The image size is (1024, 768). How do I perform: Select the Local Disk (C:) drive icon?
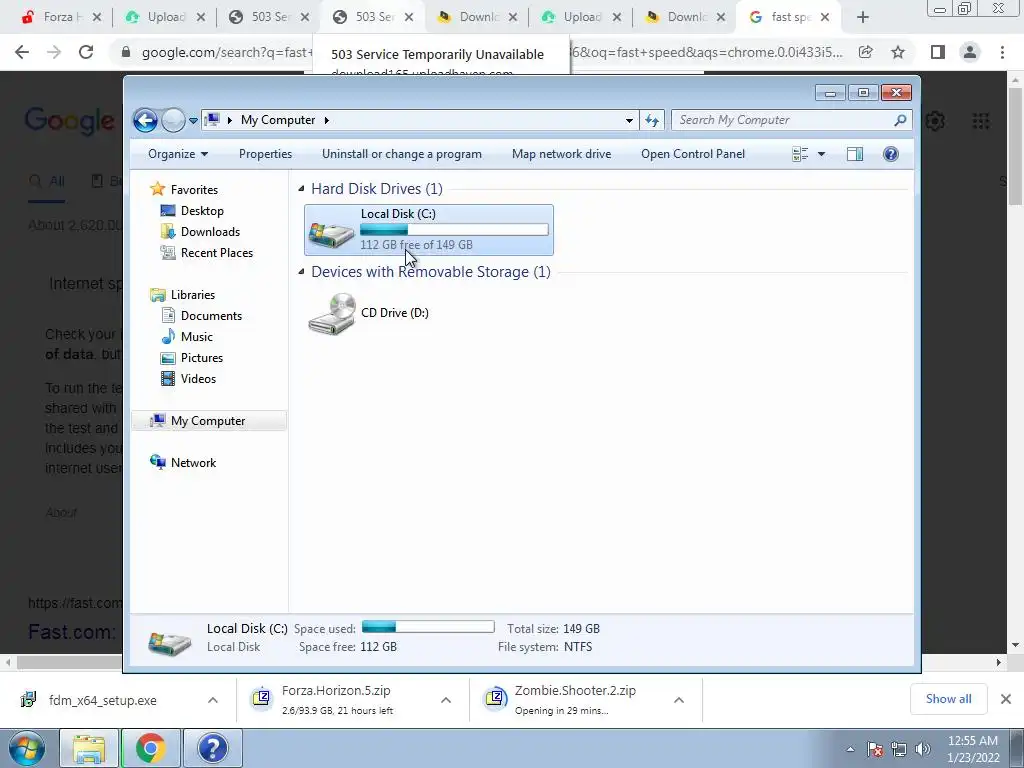(331, 234)
